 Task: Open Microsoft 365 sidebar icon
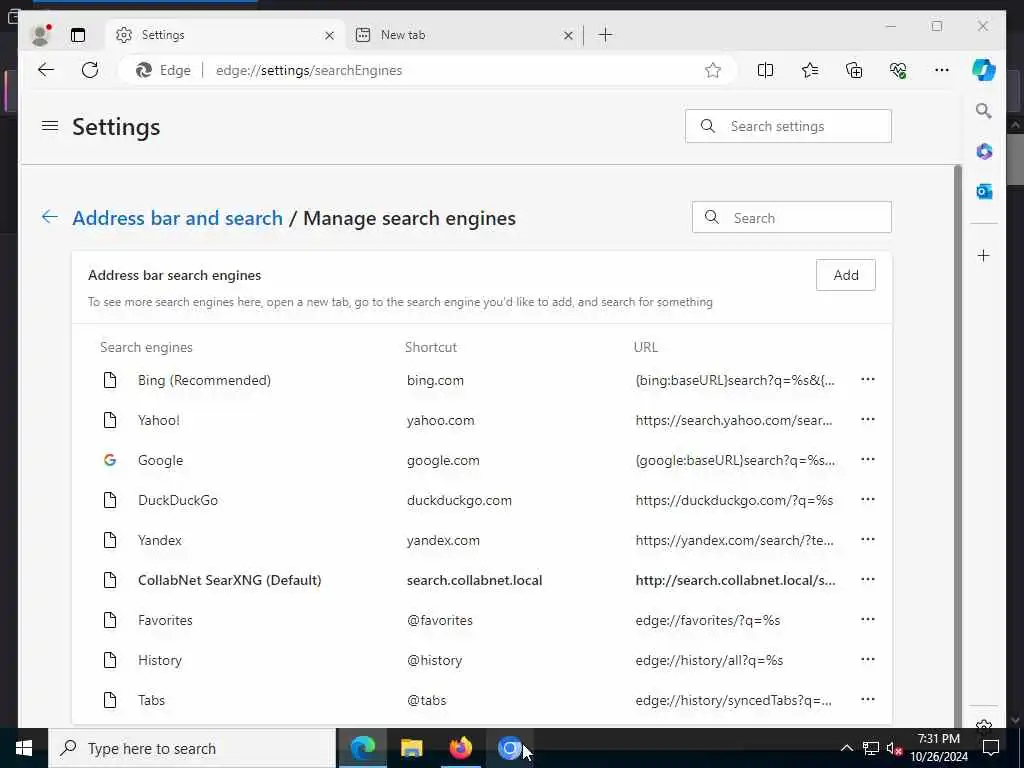click(x=984, y=152)
